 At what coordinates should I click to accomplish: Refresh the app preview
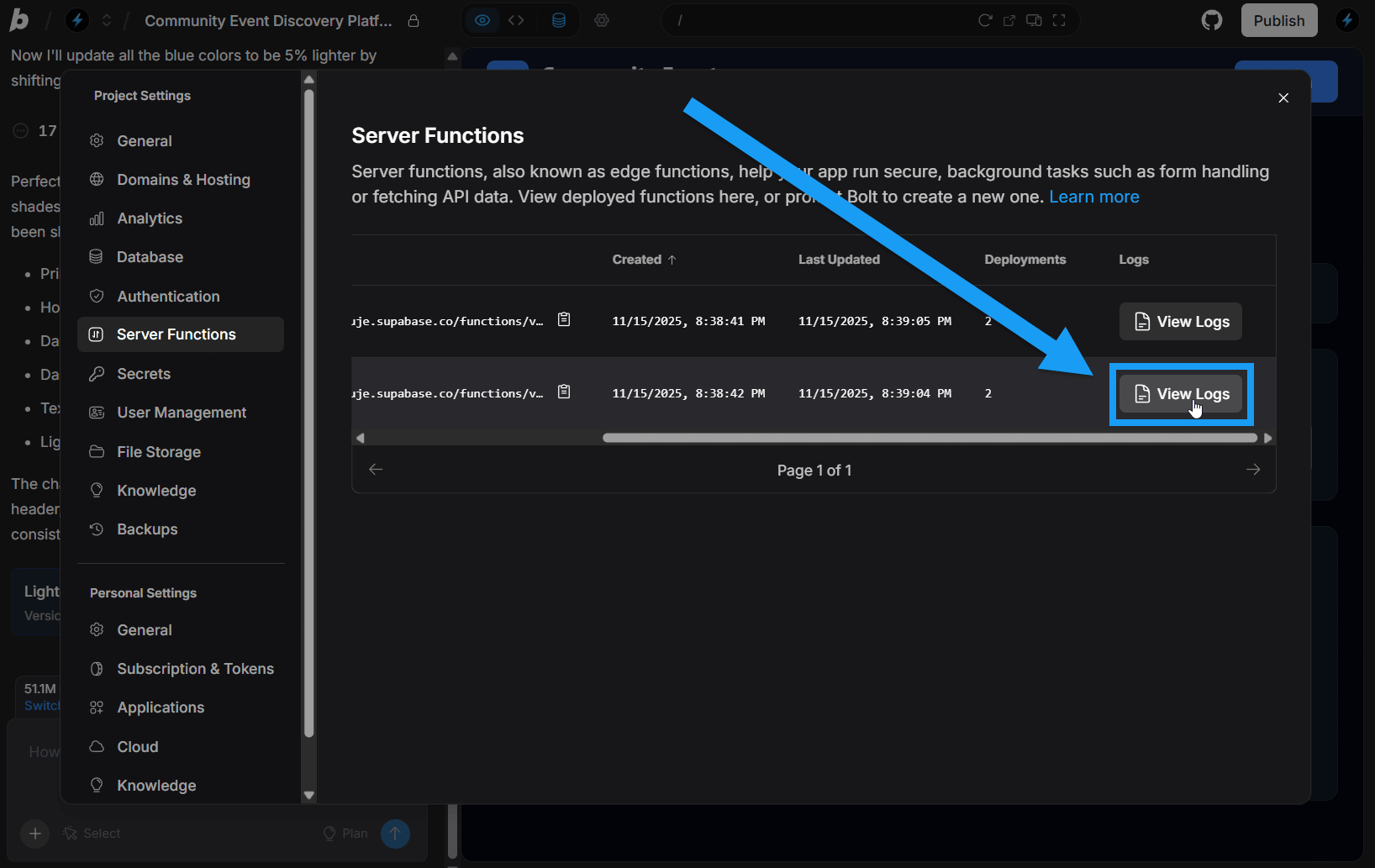pos(984,20)
